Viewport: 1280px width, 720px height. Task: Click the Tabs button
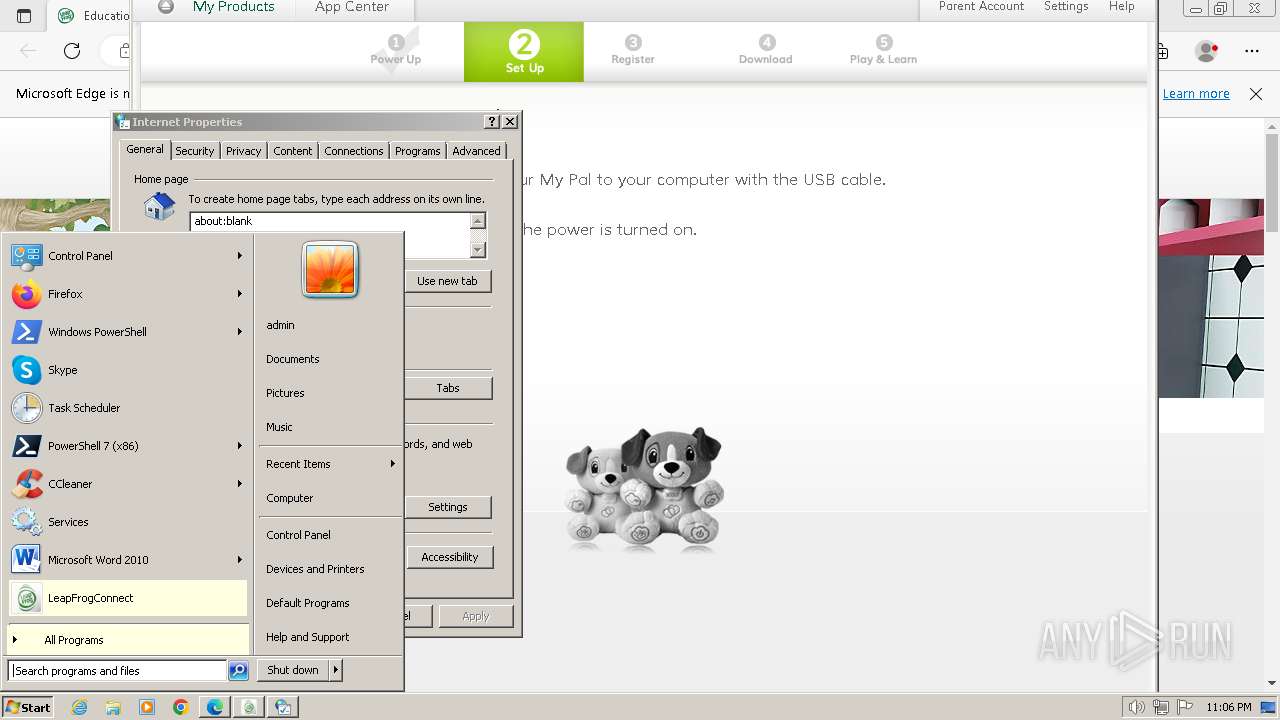pos(448,388)
